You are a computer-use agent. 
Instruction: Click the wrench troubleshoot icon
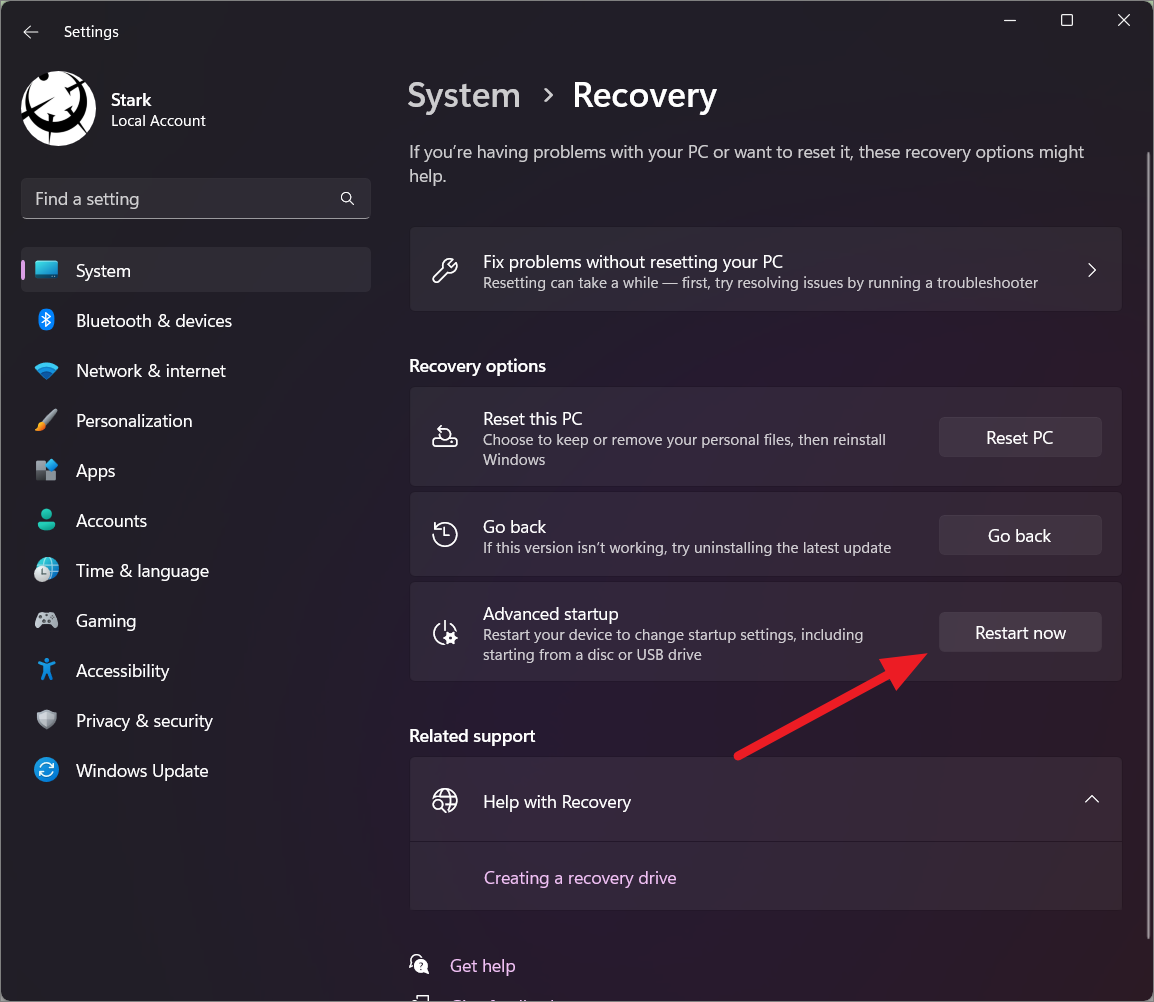(x=445, y=271)
